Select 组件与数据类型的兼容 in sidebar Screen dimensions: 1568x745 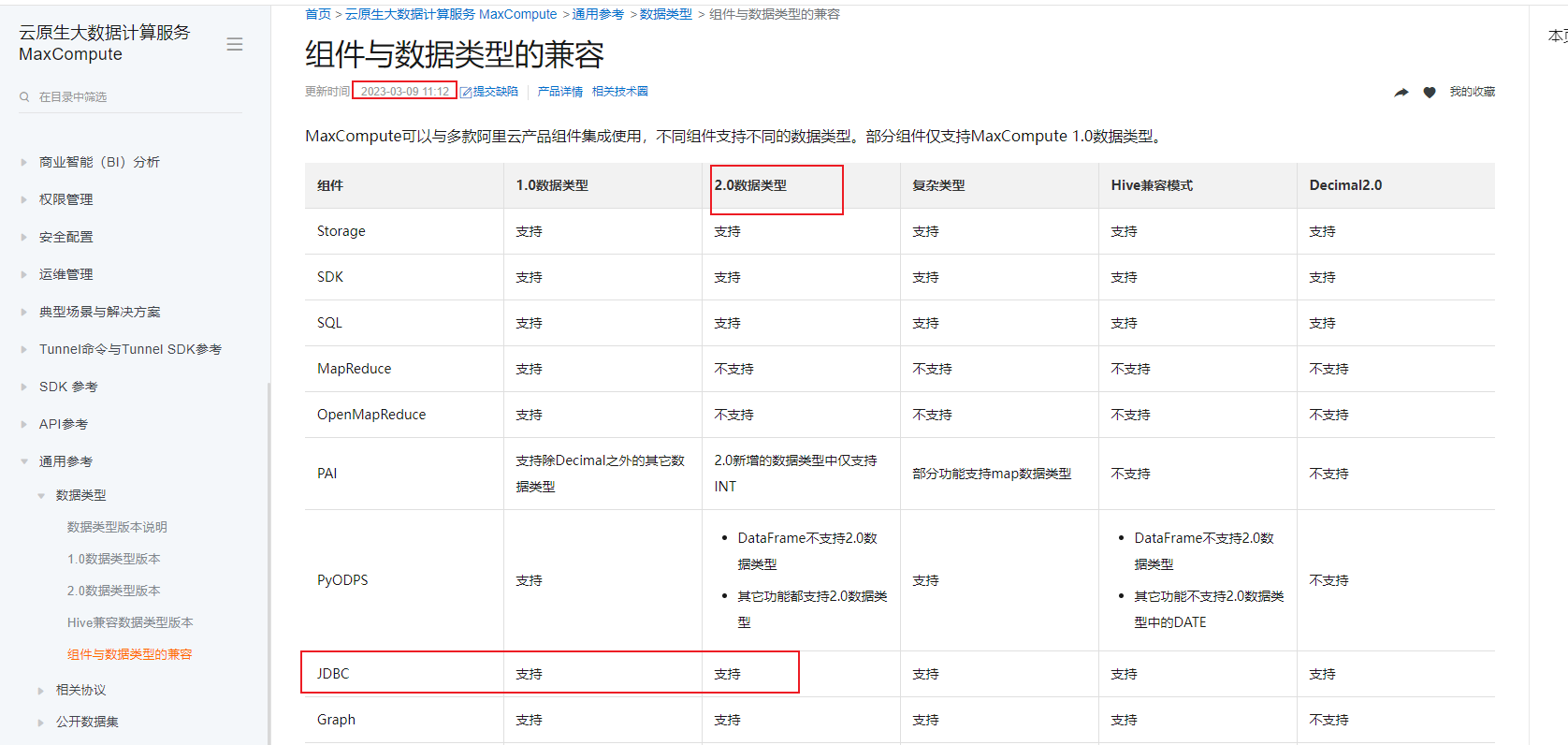coord(129,654)
